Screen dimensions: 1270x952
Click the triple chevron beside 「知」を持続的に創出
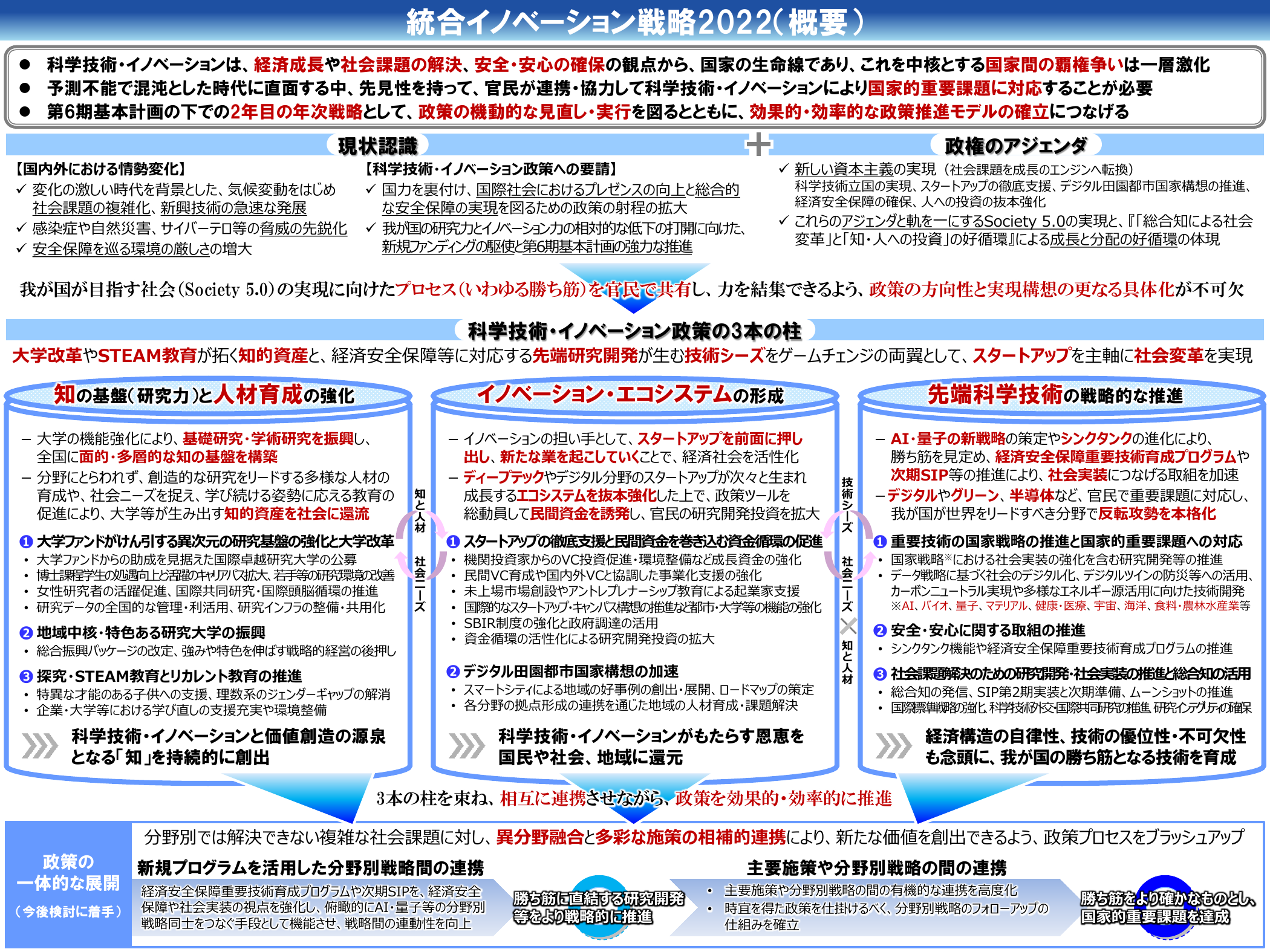tap(40, 746)
